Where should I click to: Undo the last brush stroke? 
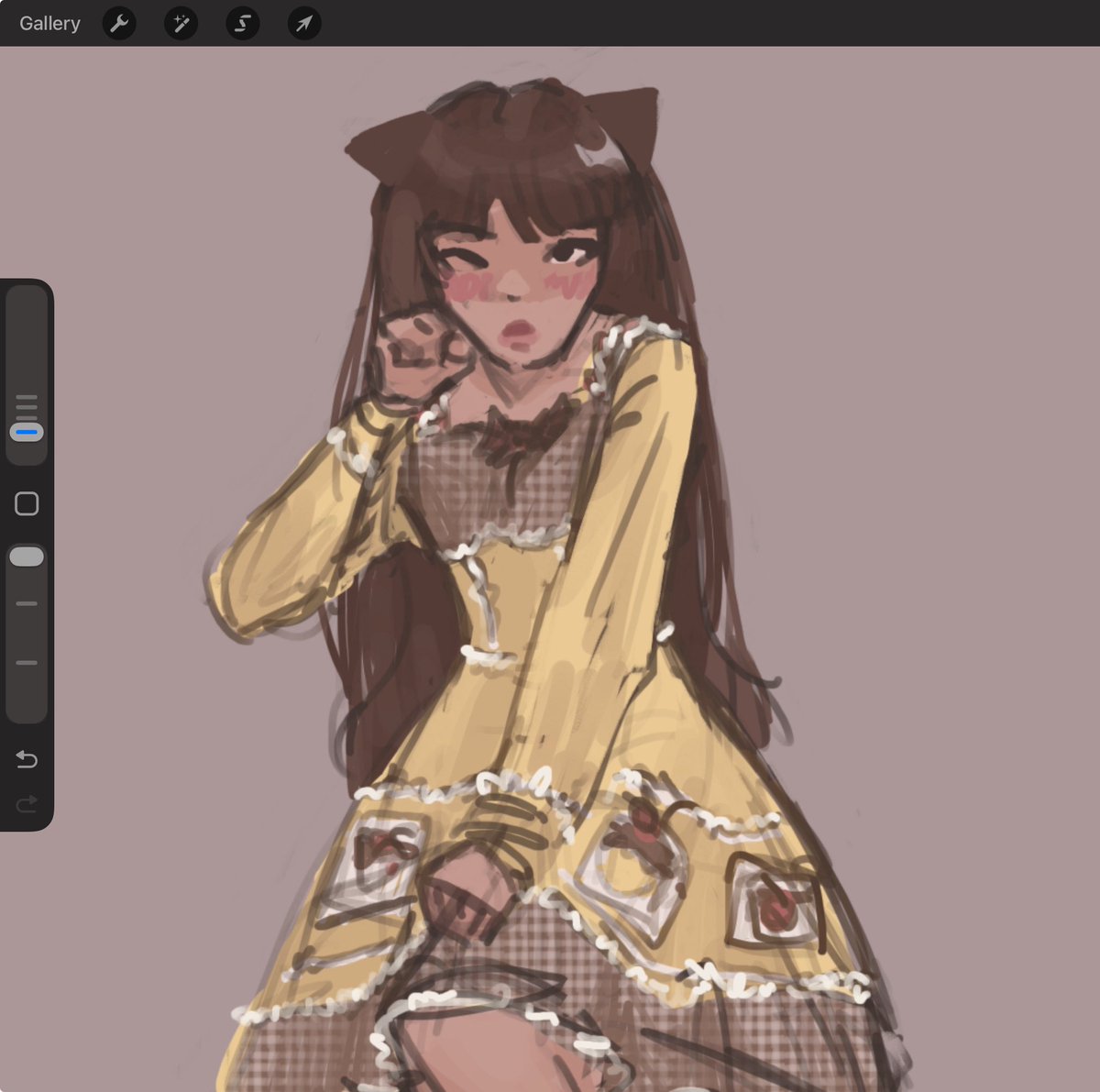(27, 759)
